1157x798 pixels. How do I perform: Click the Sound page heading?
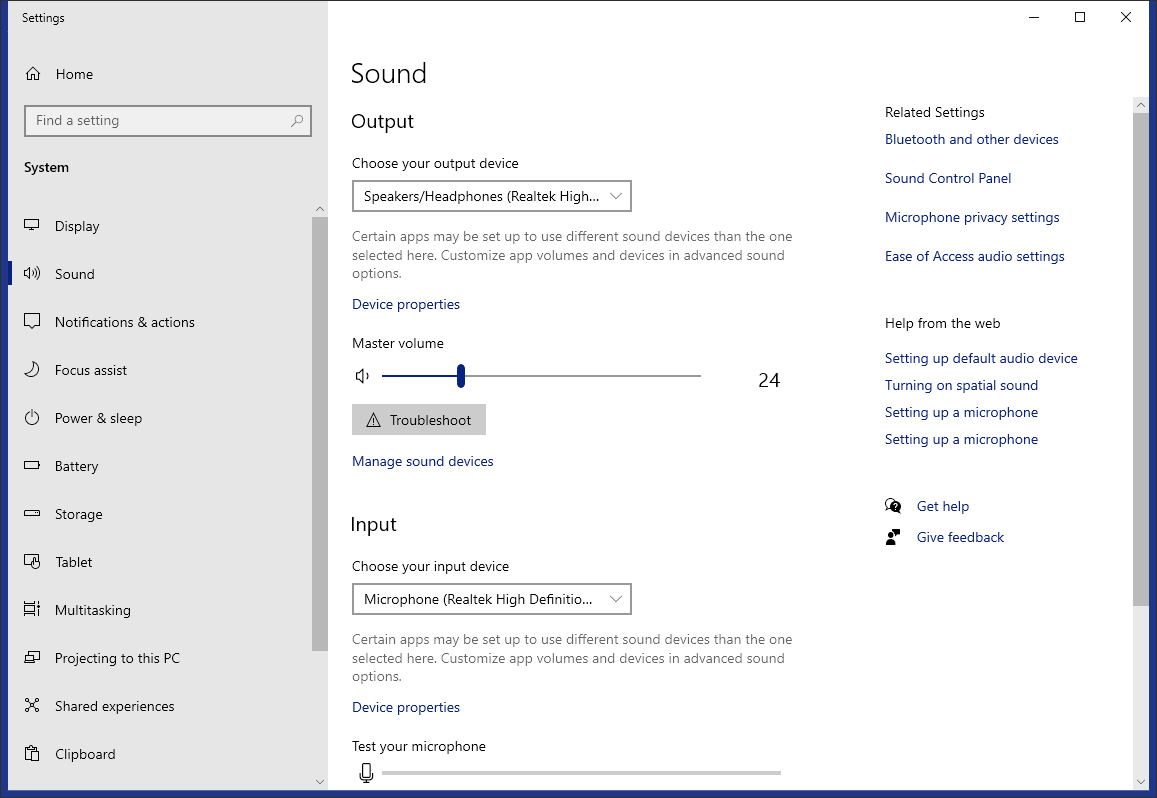click(389, 74)
